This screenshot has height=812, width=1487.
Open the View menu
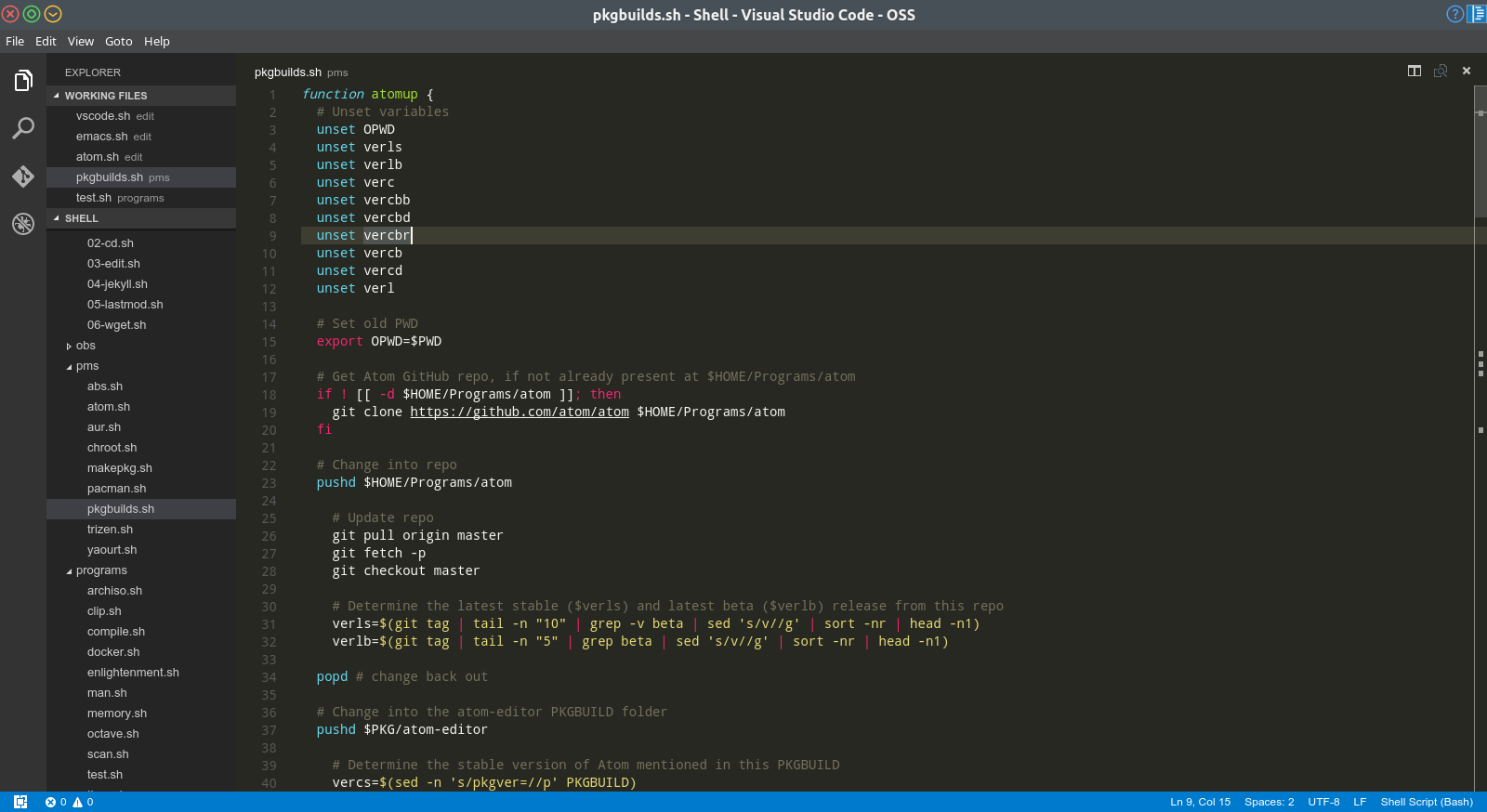81,41
